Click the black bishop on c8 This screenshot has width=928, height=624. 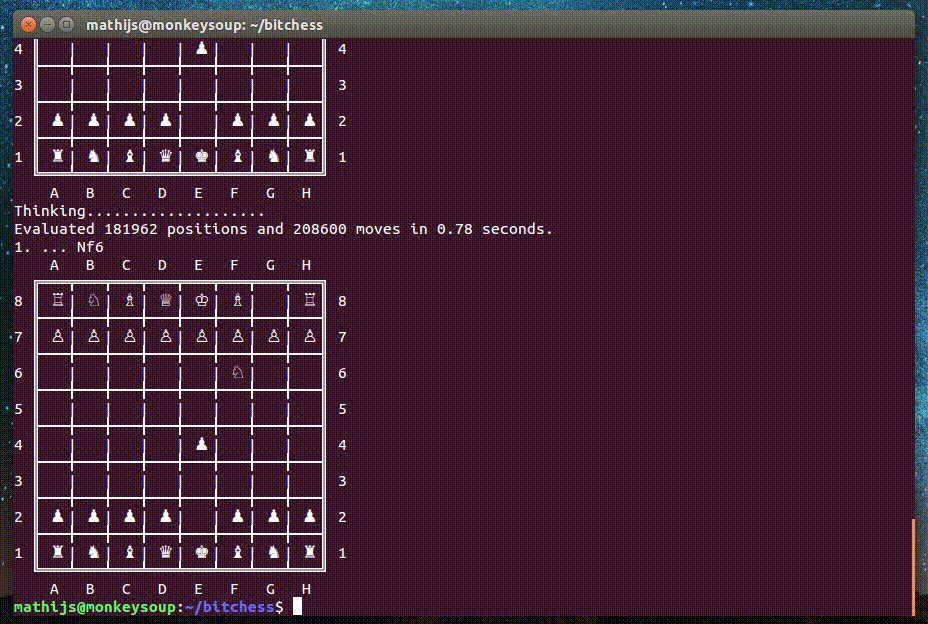(x=130, y=299)
